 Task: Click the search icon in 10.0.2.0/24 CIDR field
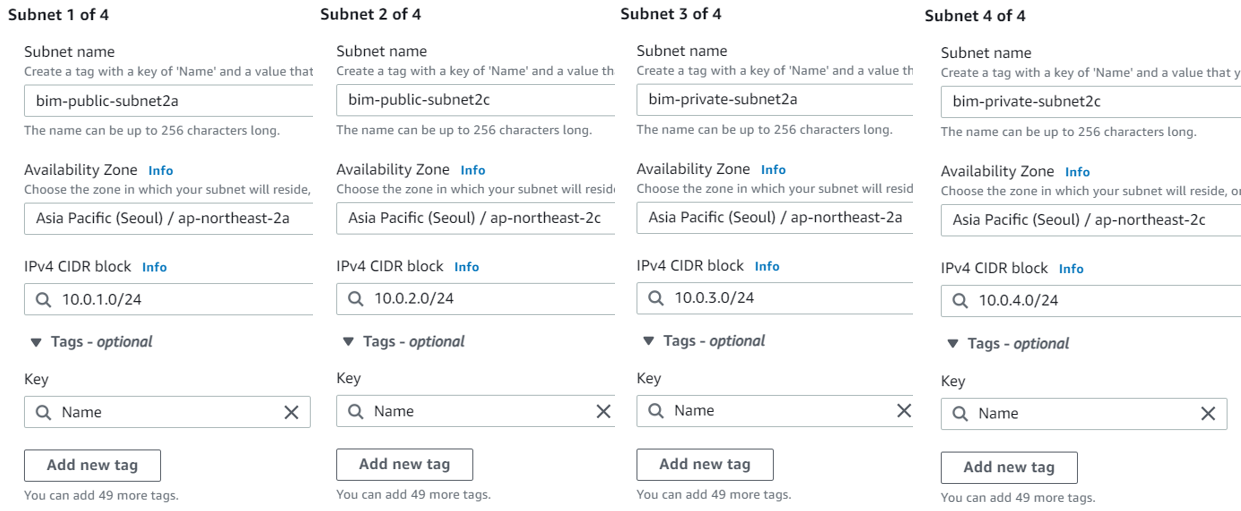[356, 298]
